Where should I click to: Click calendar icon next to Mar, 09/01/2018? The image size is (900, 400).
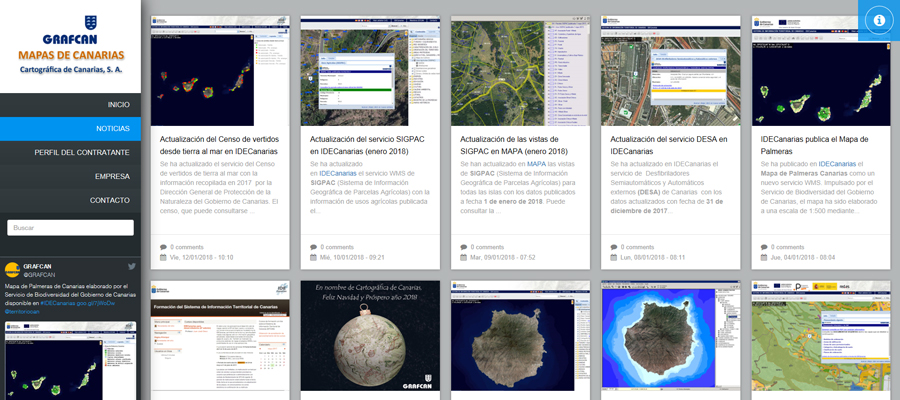click(x=464, y=257)
